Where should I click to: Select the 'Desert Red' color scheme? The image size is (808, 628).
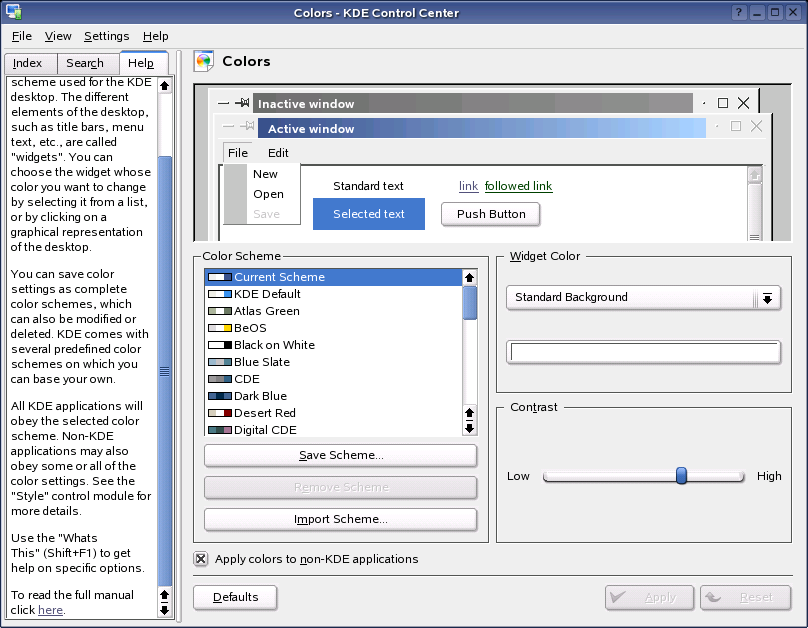[333, 413]
